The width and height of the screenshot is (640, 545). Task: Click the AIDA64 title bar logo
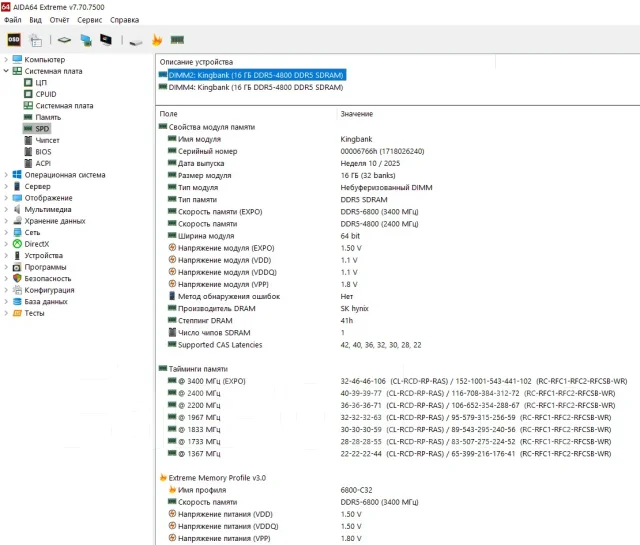pyautogui.click(x=6, y=7)
